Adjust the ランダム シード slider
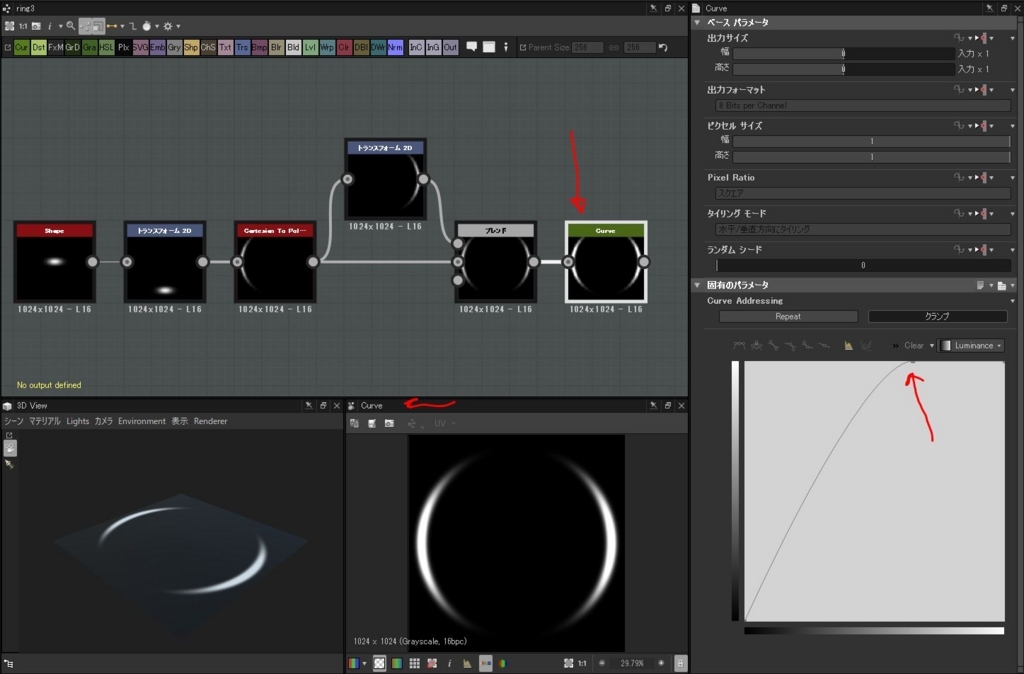Screen dimensions: 1024x674 [x=863, y=265]
